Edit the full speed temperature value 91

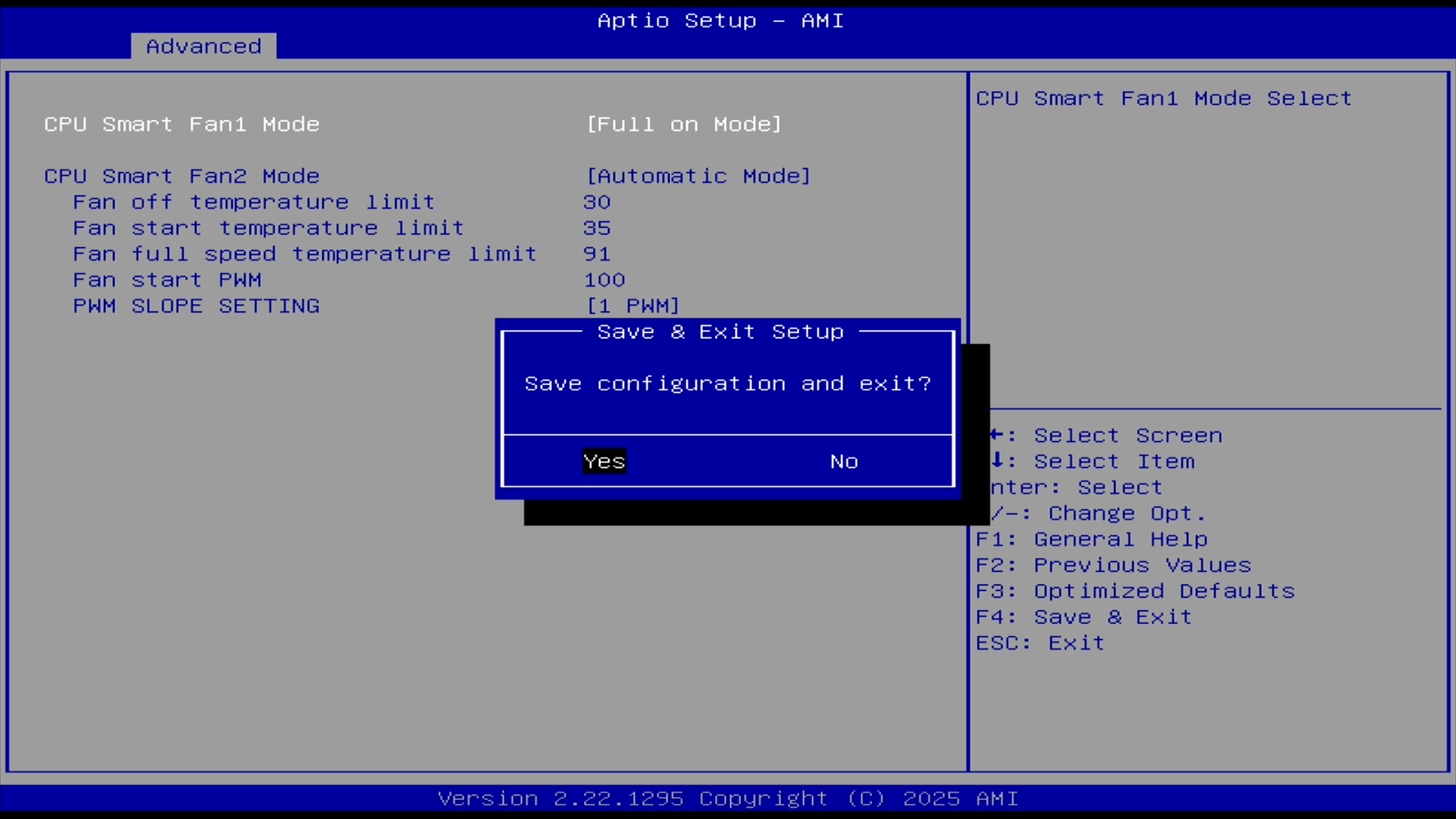pyautogui.click(x=597, y=253)
